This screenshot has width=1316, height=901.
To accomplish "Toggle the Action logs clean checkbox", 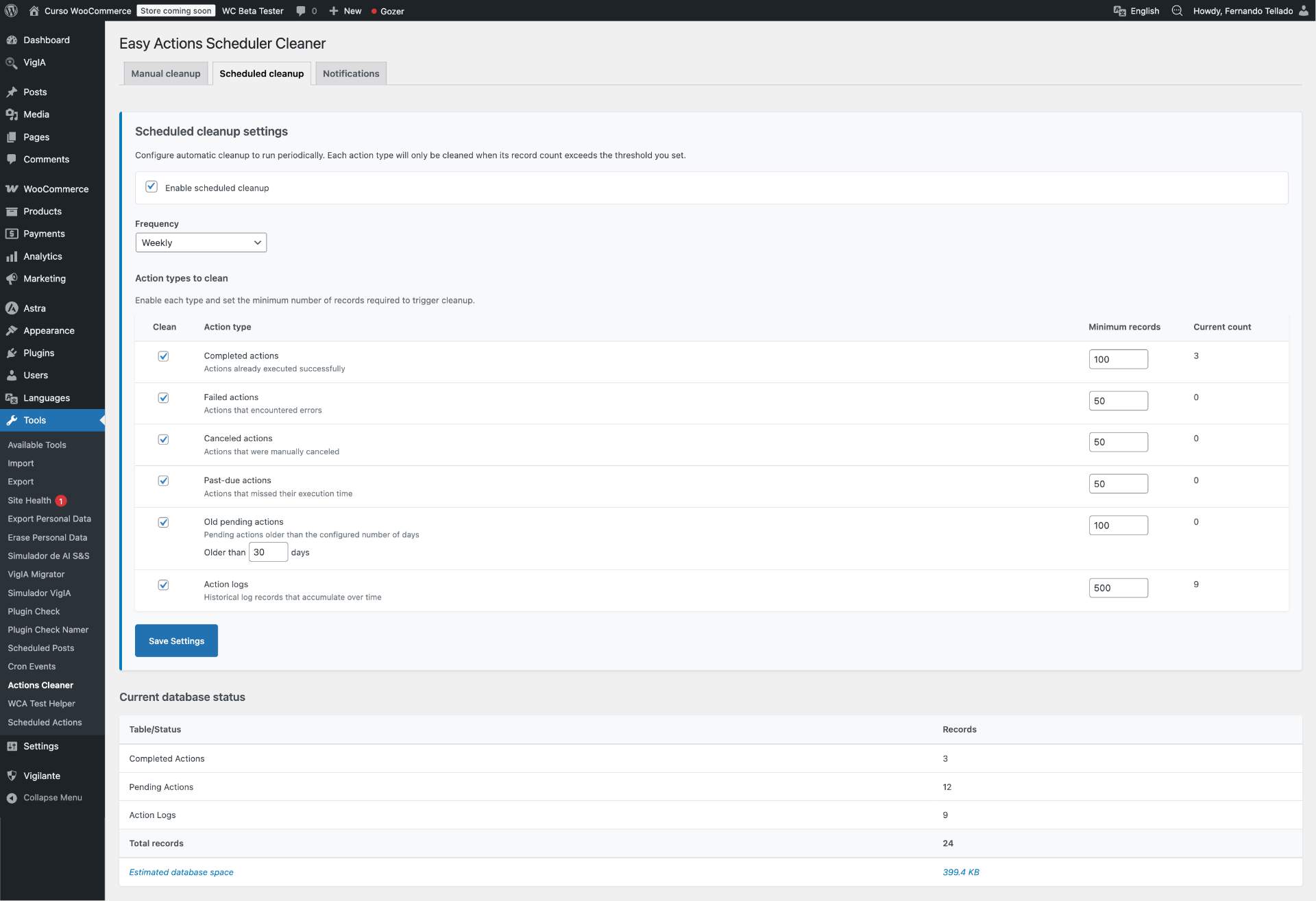I will [x=163, y=585].
